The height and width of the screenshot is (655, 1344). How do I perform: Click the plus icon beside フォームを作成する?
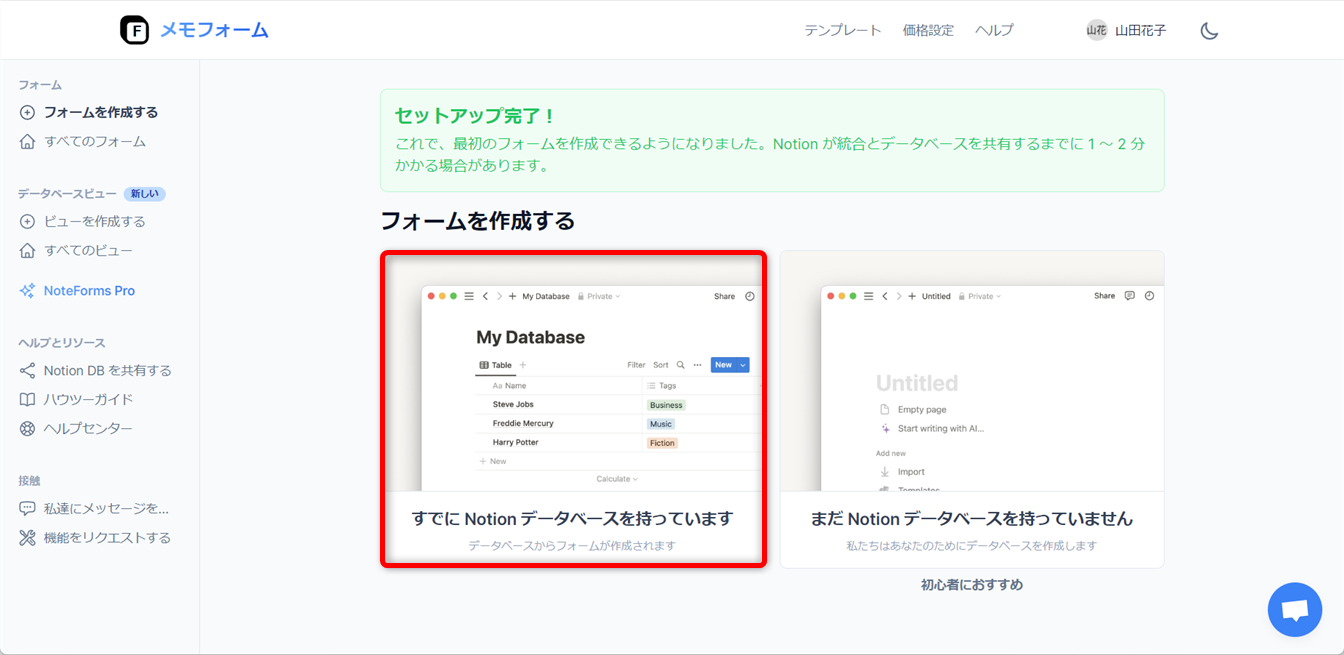(27, 113)
